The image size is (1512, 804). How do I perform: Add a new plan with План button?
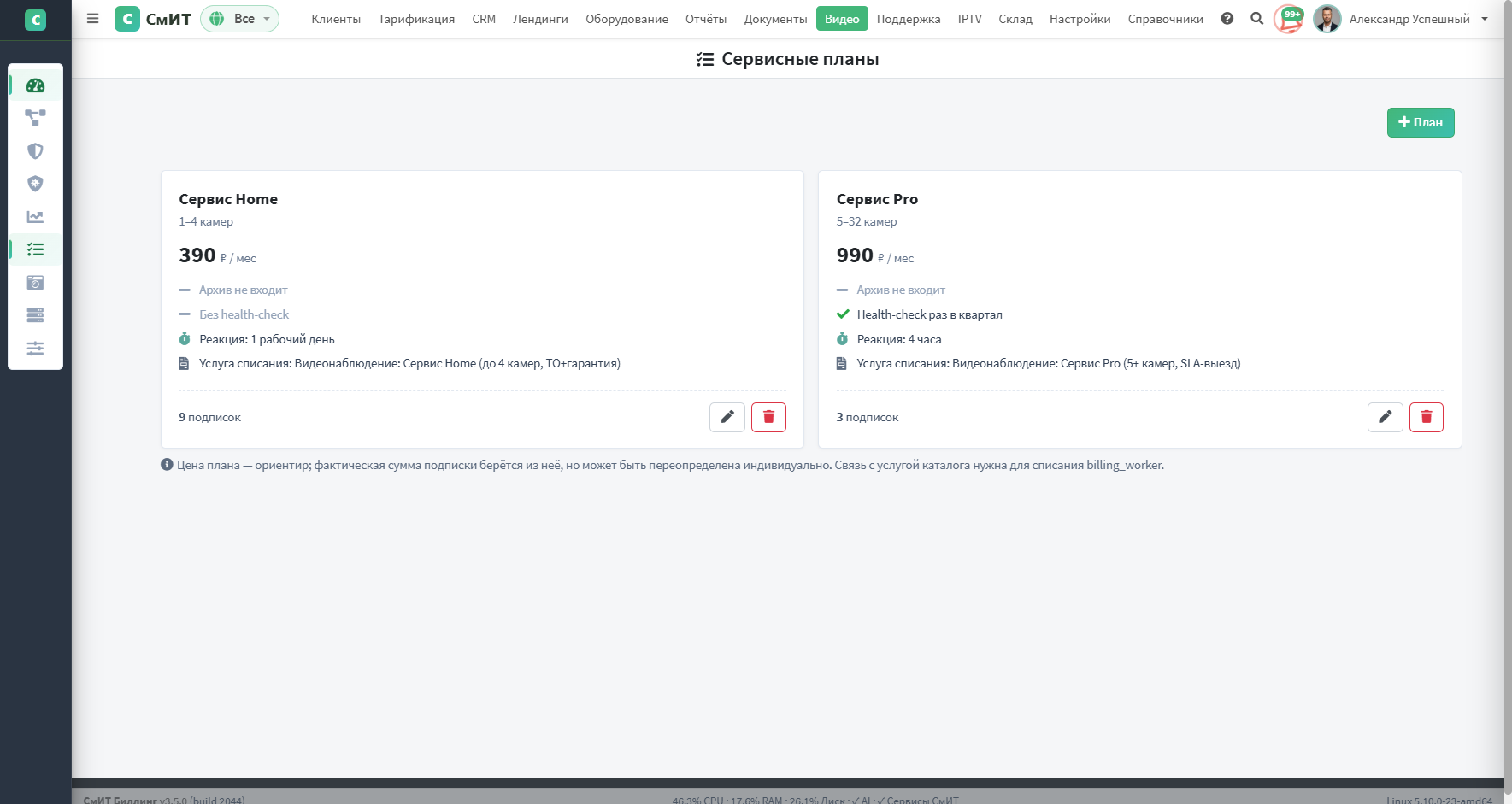click(1421, 122)
